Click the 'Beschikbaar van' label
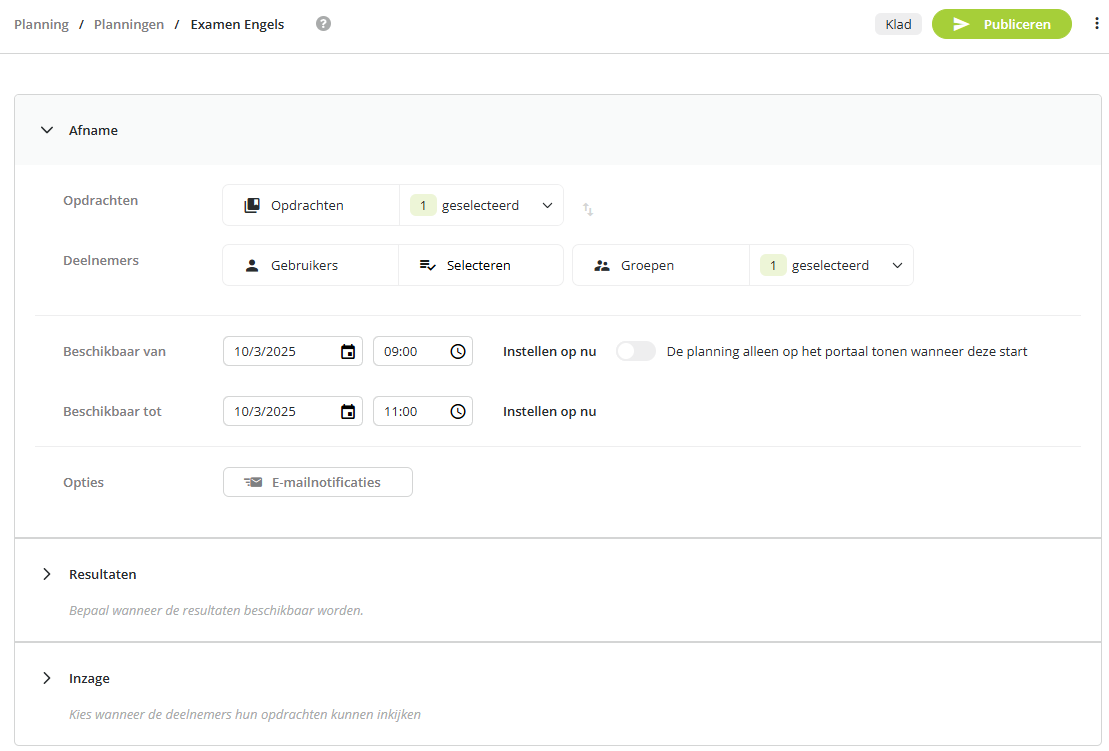1109x751 pixels. point(115,351)
